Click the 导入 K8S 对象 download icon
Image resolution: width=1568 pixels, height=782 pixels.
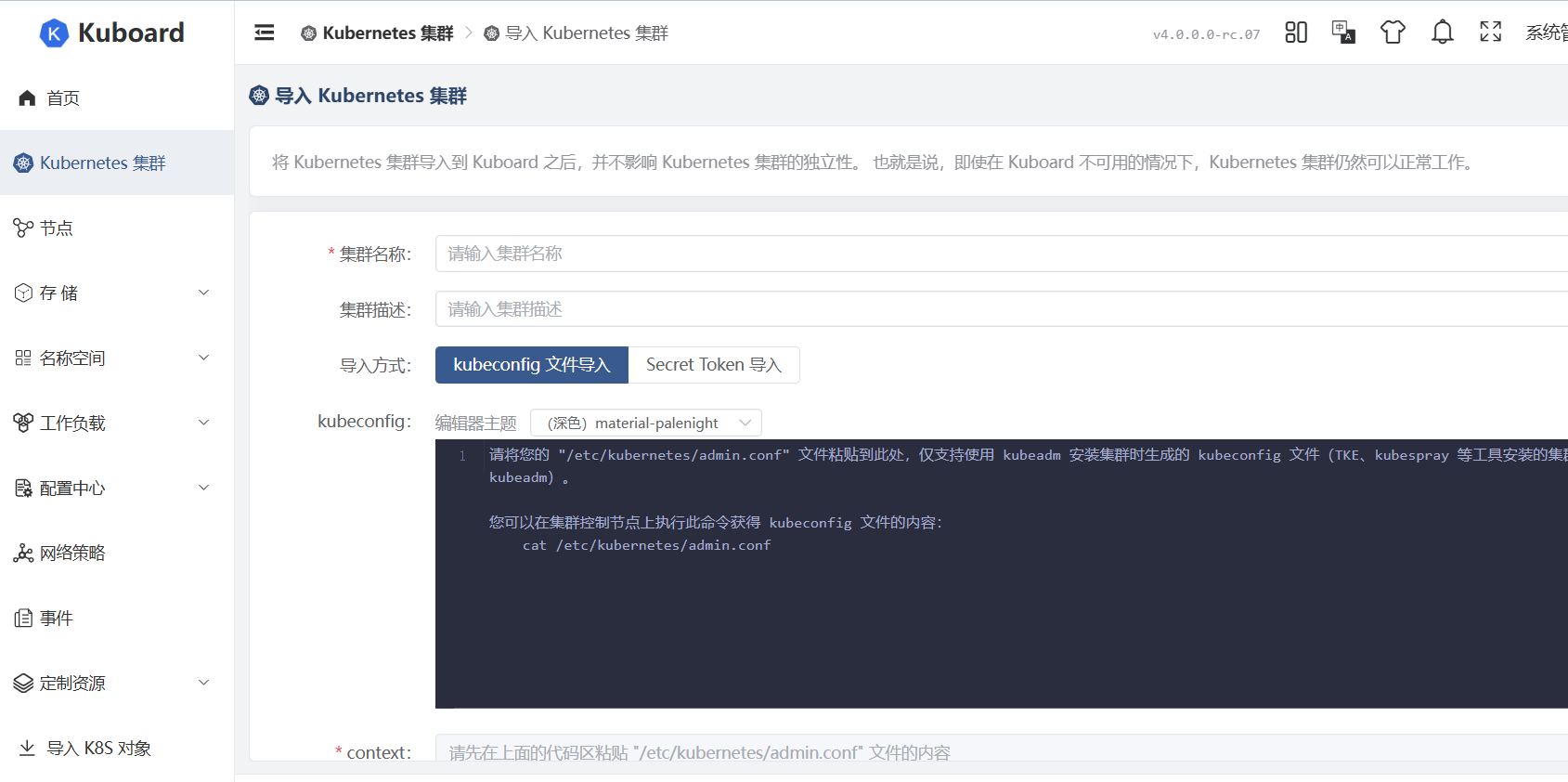pyautogui.click(x=27, y=748)
